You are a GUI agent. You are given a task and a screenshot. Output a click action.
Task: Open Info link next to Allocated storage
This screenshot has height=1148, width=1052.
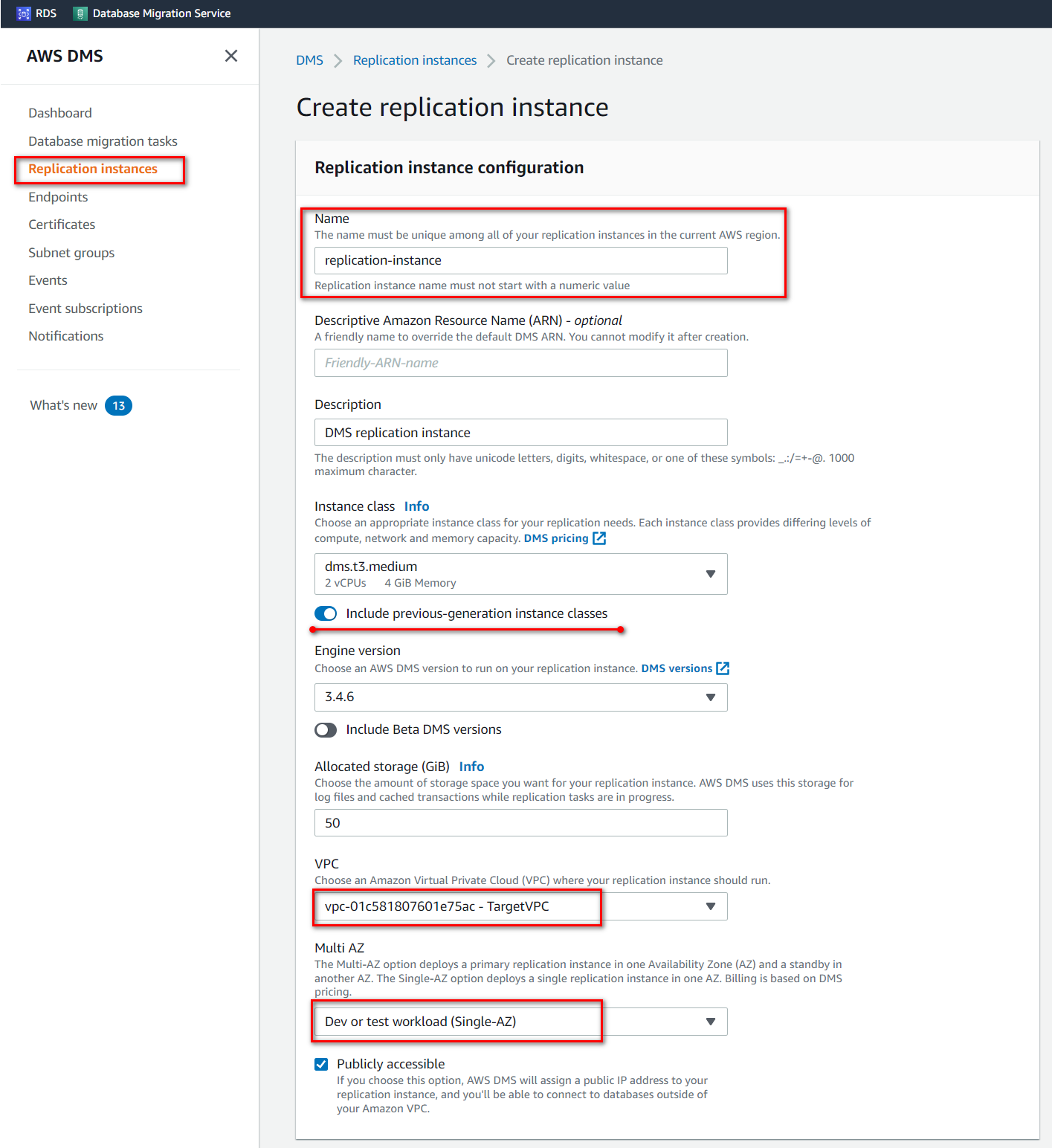471,767
